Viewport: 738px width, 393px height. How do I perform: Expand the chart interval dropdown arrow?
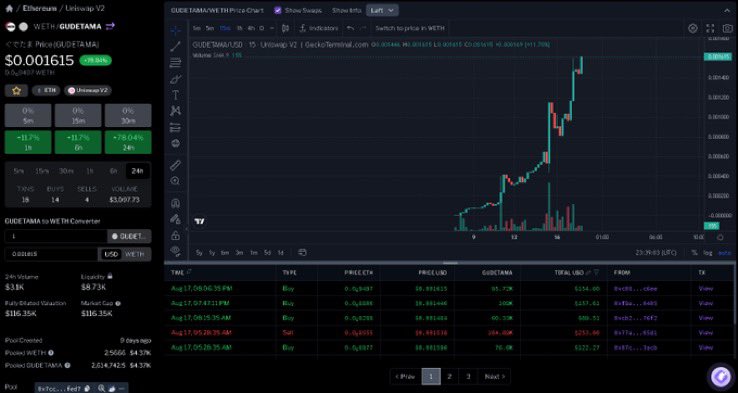(x=272, y=28)
